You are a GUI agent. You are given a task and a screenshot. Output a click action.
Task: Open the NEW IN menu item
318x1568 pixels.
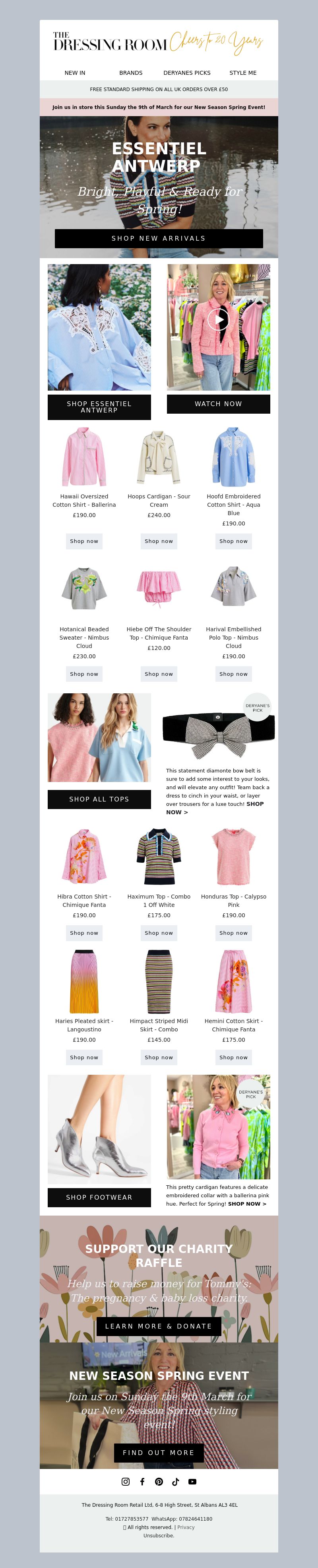point(75,72)
